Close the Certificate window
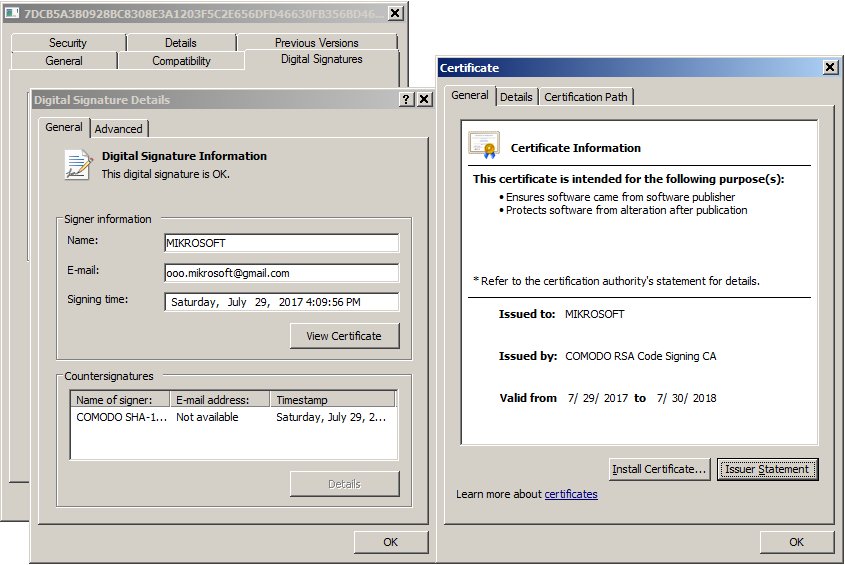The height and width of the screenshot is (565, 845). [830, 67]
